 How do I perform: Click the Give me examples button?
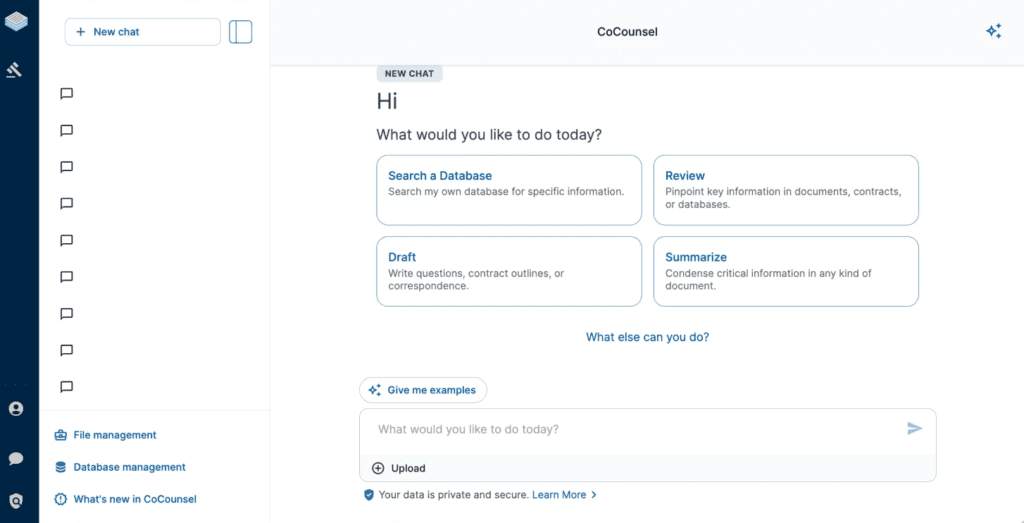423,390
